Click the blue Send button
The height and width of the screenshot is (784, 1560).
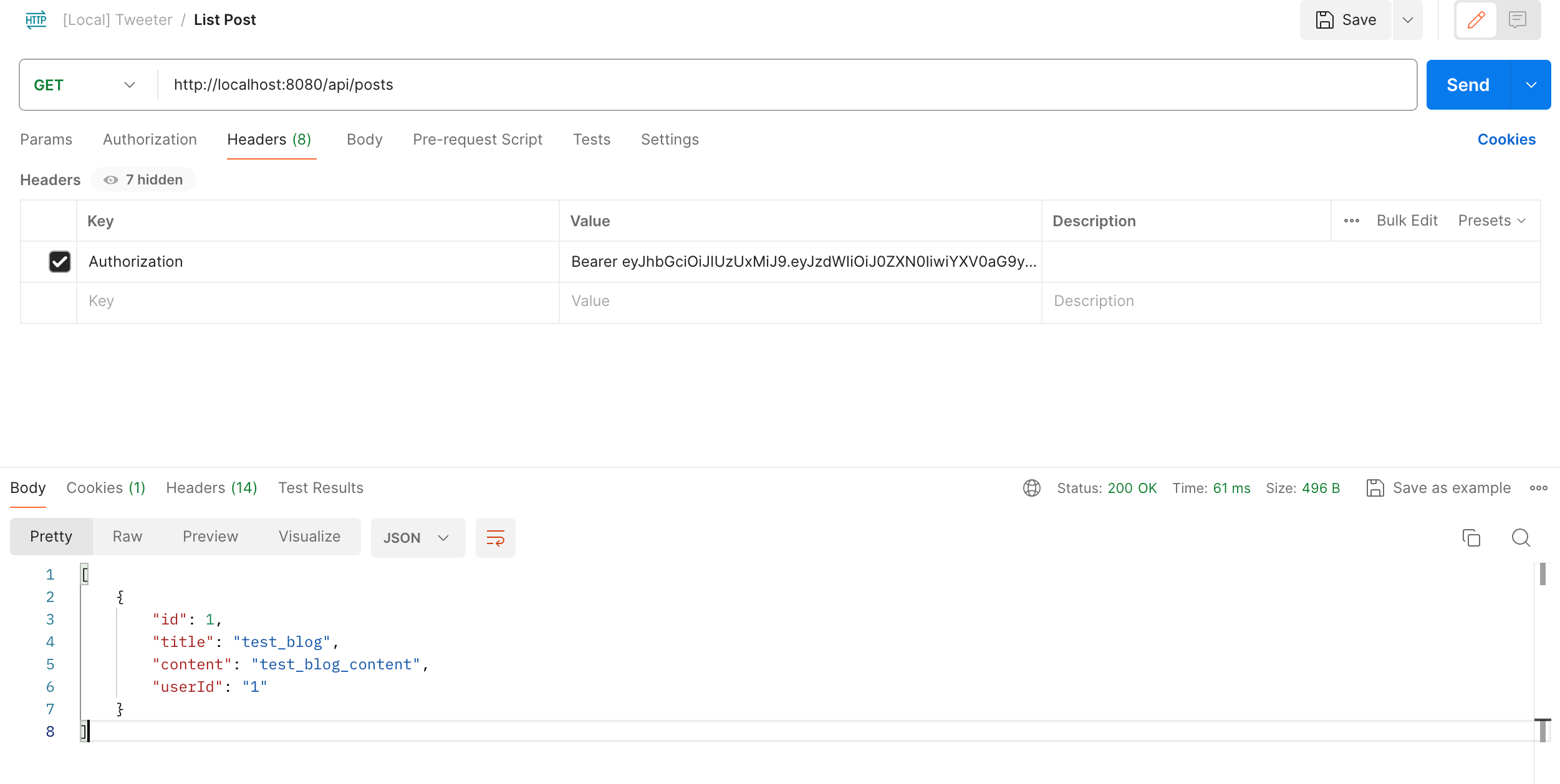[x=1468, y=85]
